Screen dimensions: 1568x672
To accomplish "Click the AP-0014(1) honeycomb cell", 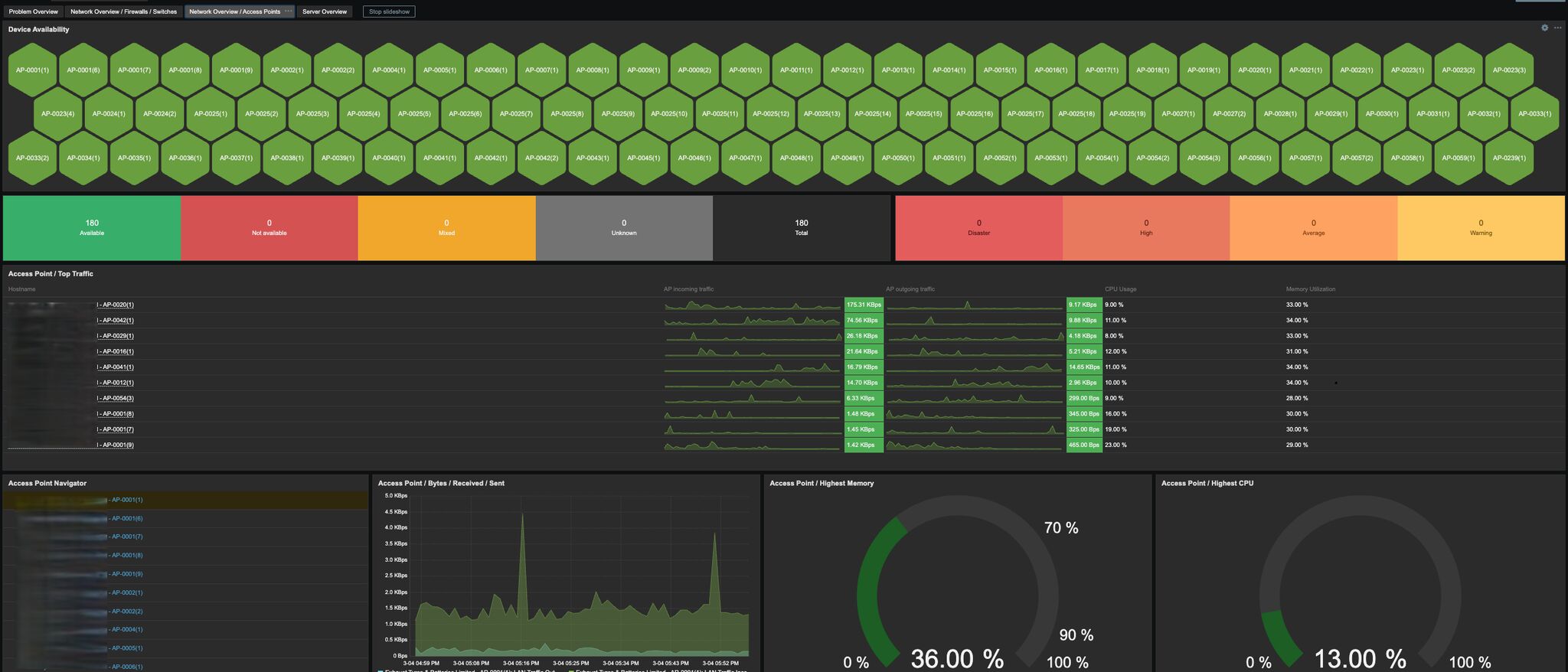I will pyautogui.click(x=949, y=70).
